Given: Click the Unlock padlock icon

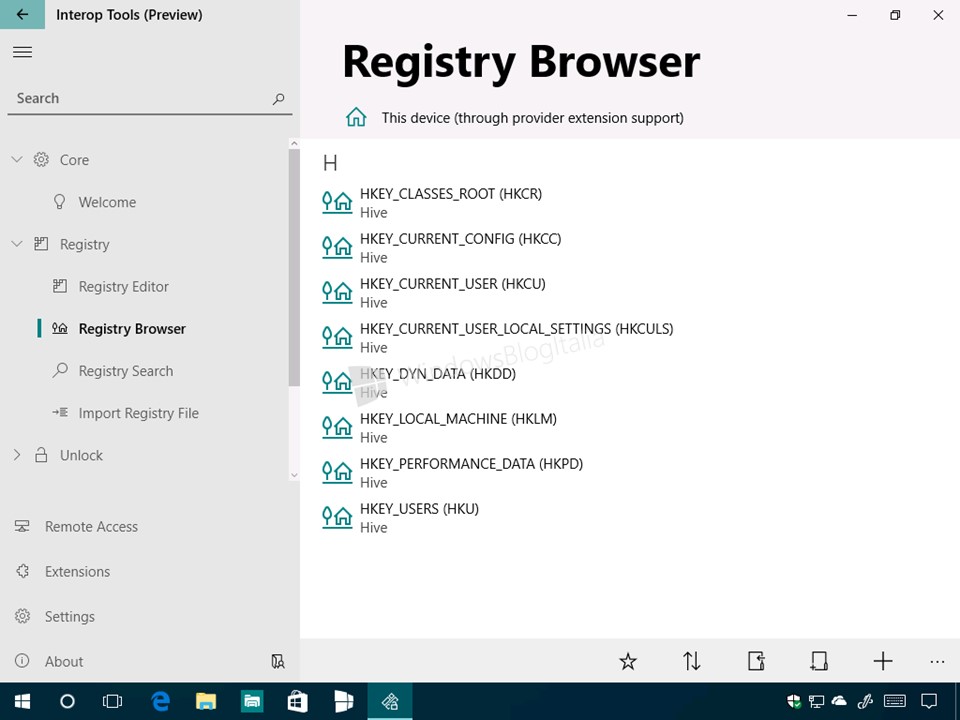Looking at the screenshot, I should [41, 455].
